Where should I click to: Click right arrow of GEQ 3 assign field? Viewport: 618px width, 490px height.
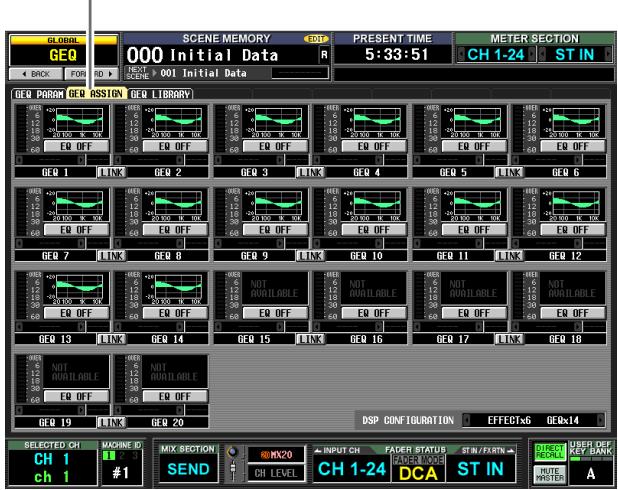280,160
